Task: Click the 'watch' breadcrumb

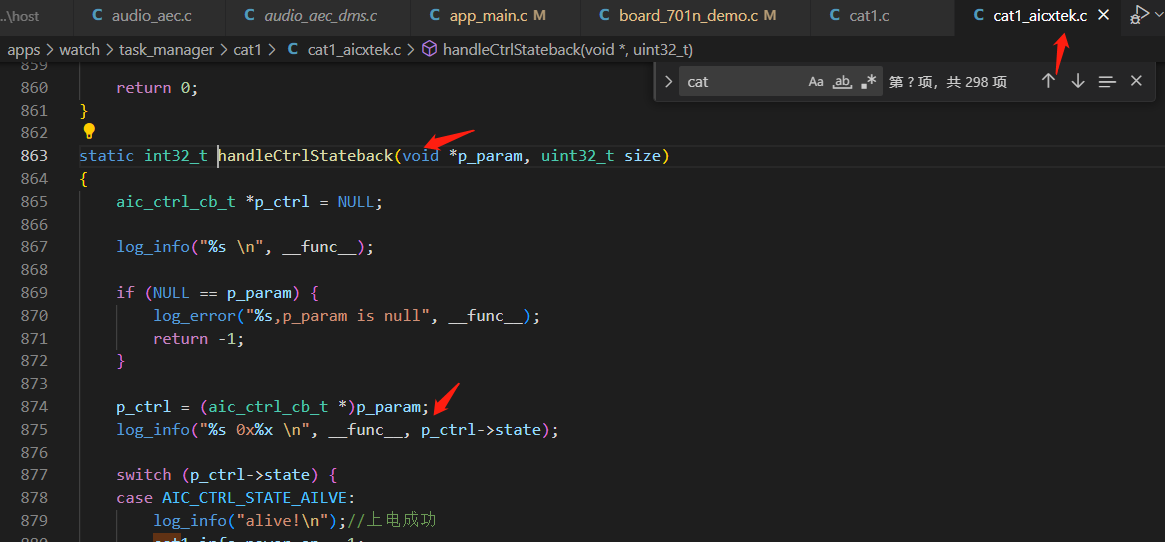Action: click(x=79, y=50)
